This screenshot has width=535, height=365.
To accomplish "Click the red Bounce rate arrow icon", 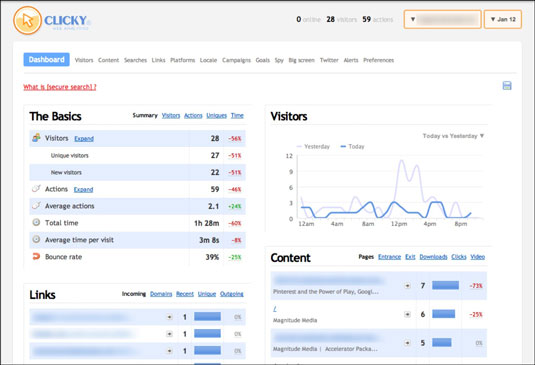I will [x=36, y=256].
